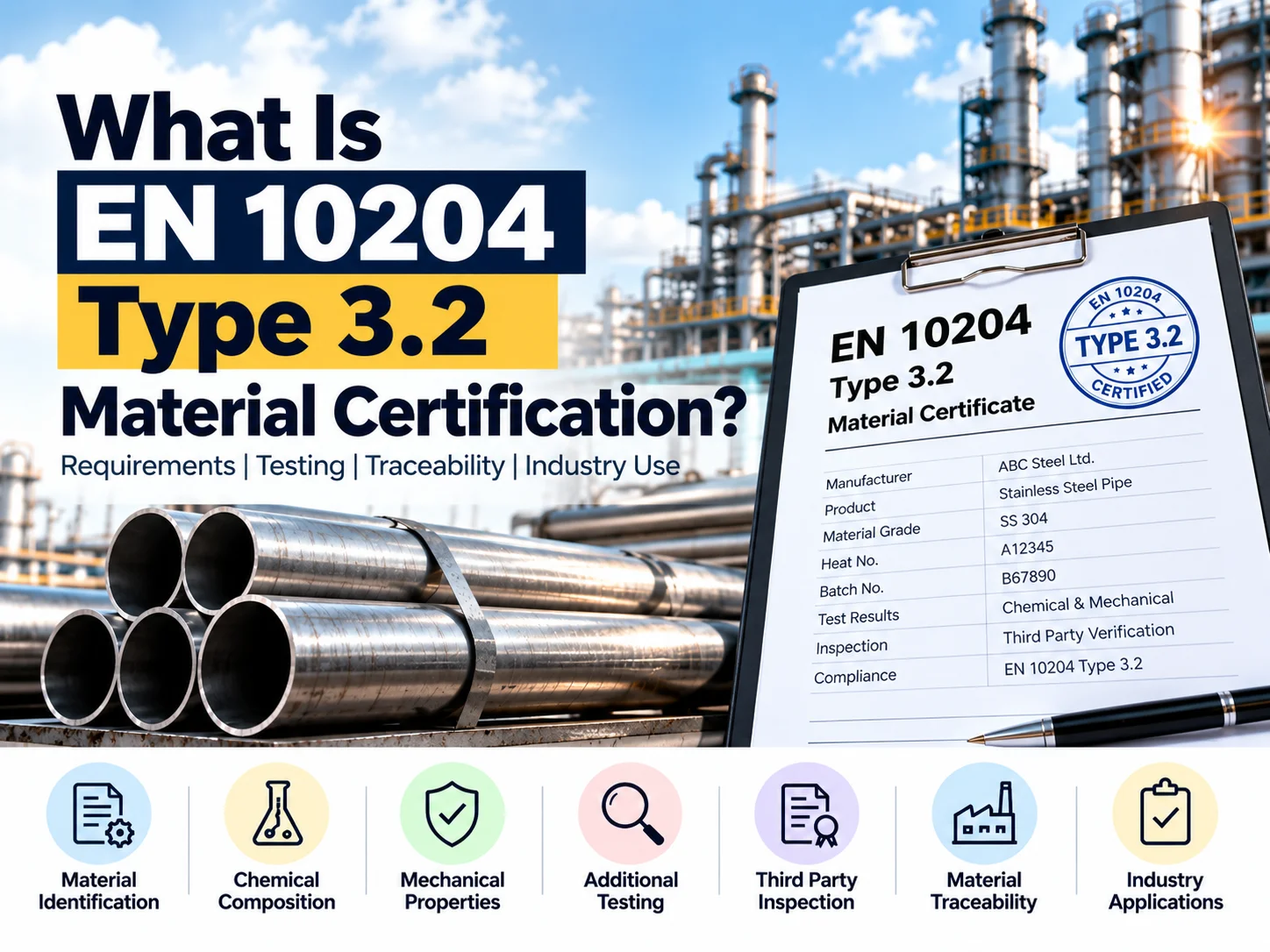Click the "Manufacturer" row label
The image size is (1270, 952).
pyautogui.click(x=868, y=480)
